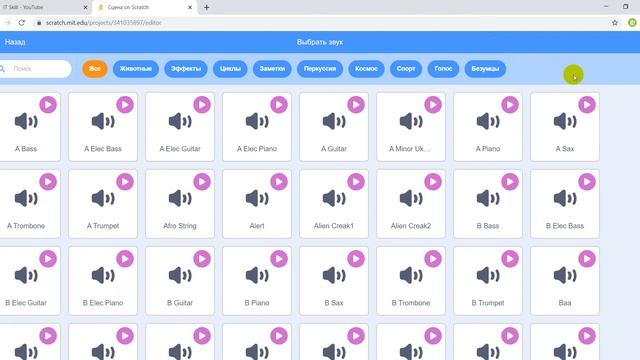640x360 pixels.
Task: Choose the A Elec Guitar speaker icon
Action: coord(180,122)
